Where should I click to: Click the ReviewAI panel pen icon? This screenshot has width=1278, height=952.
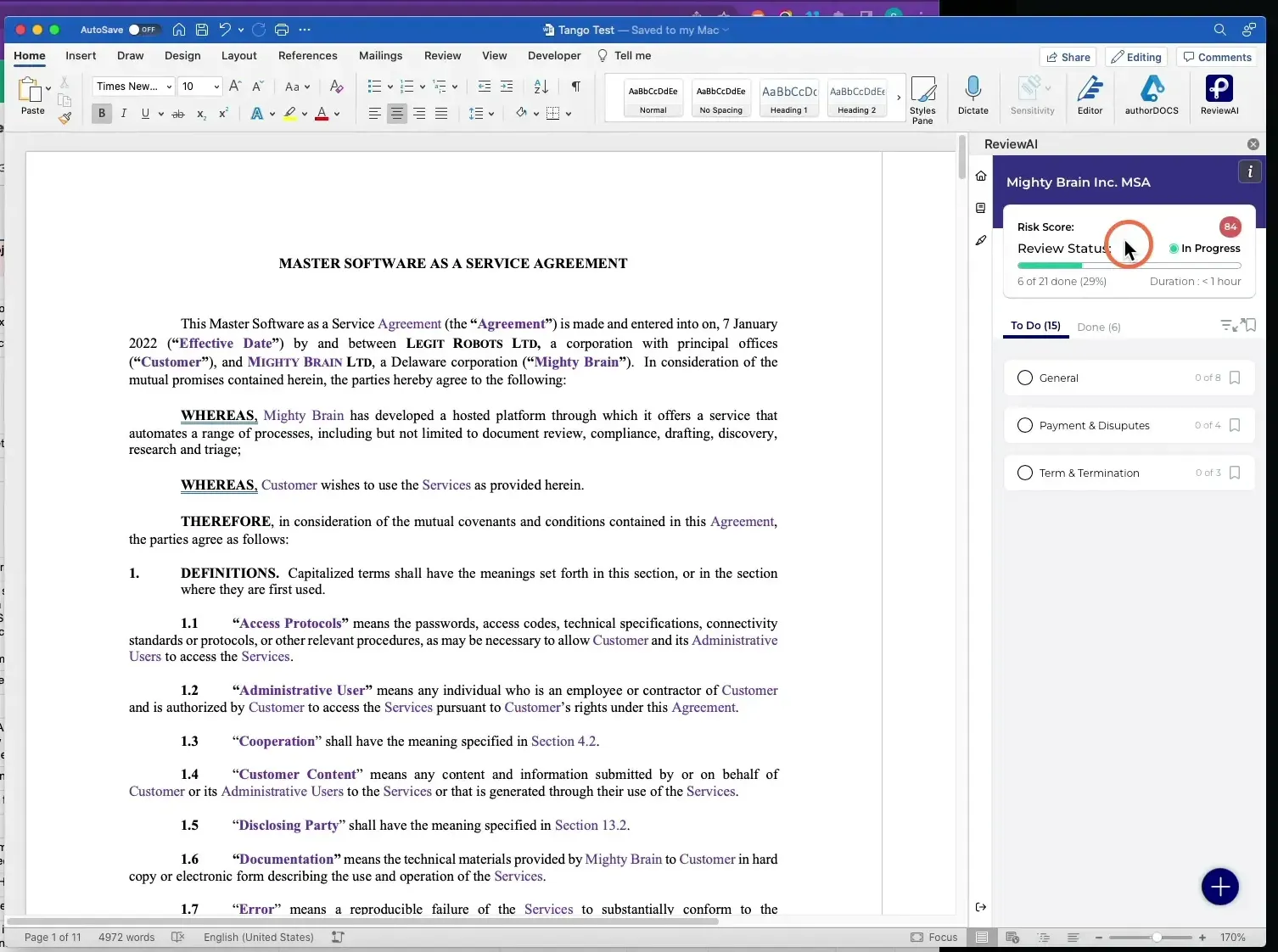pos(981,241)
